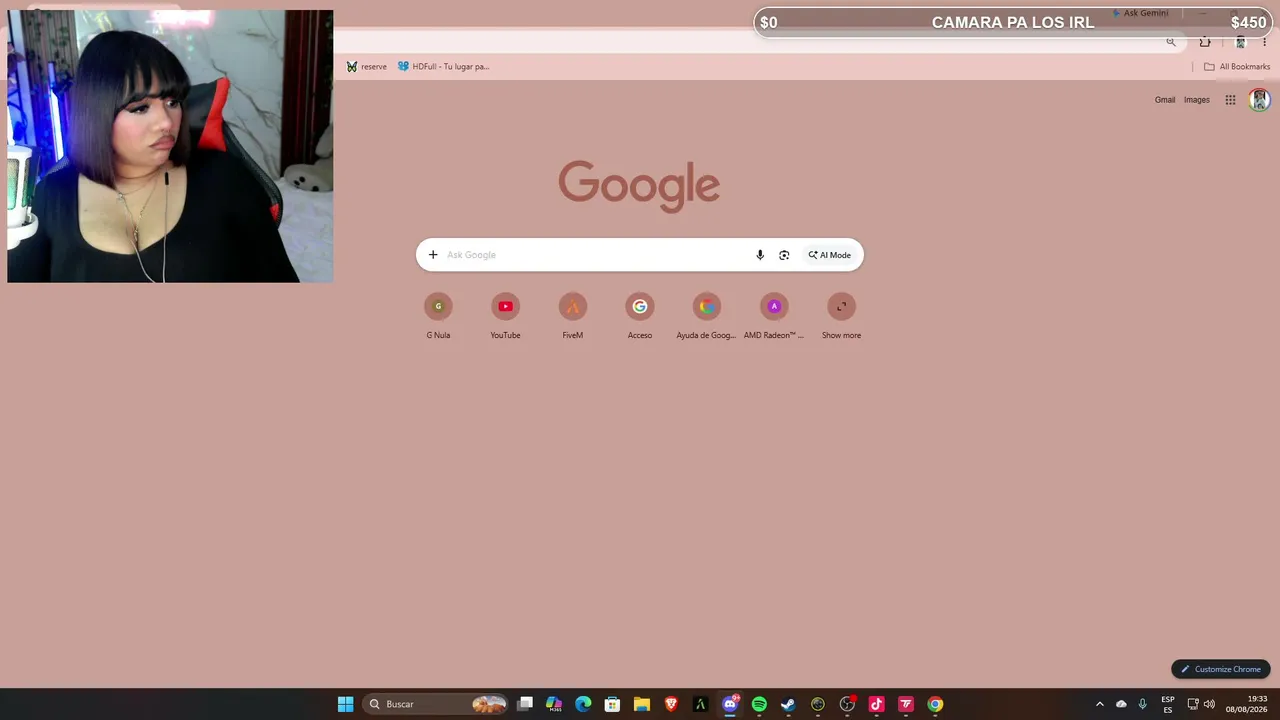Click the Google logo

[x=639, y=186]
